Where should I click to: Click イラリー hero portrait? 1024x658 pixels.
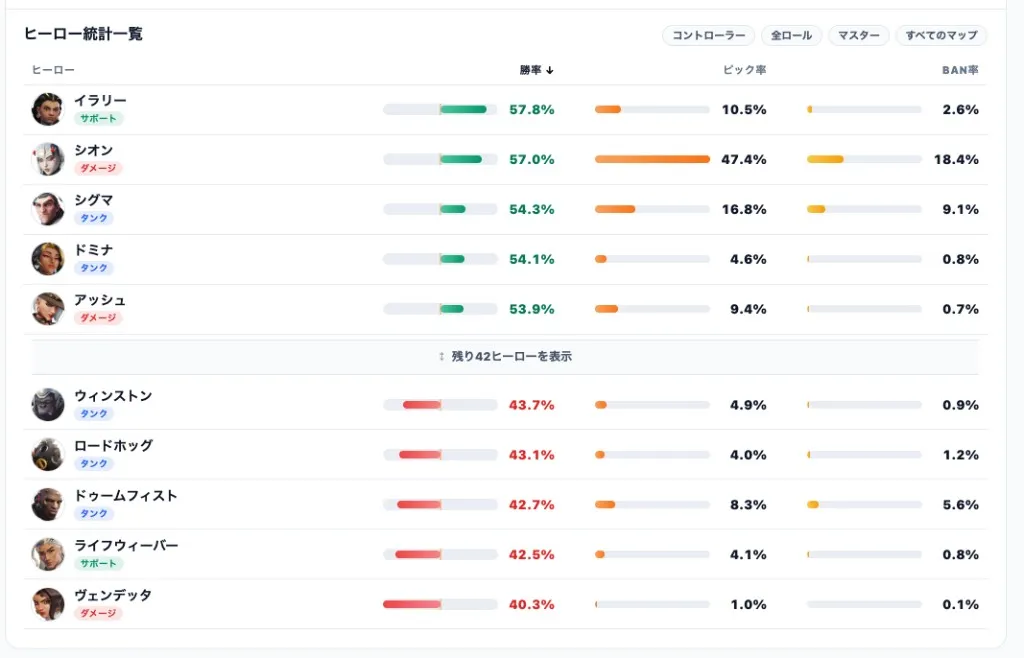(x=48, y=109)
